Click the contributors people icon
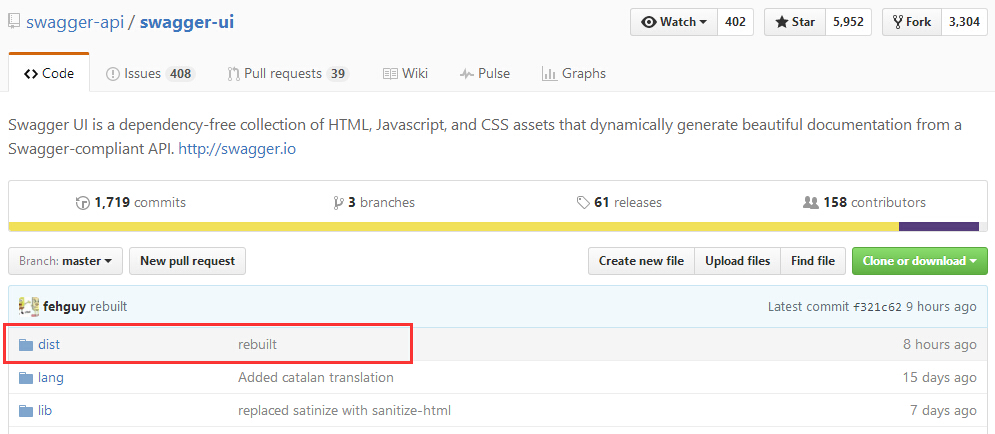This screenshot has height=434, width=995. [811, 203]
